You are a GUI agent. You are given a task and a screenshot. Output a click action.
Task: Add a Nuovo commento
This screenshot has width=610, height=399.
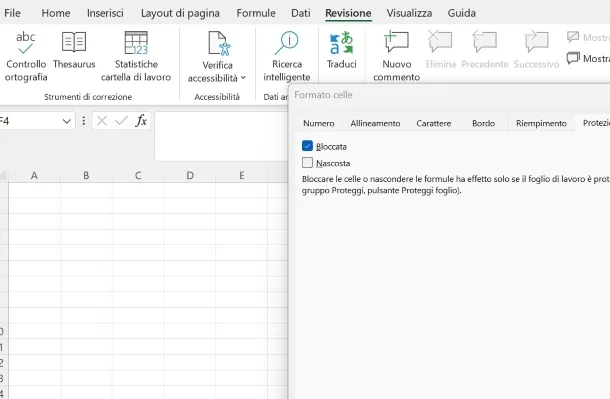396,57
